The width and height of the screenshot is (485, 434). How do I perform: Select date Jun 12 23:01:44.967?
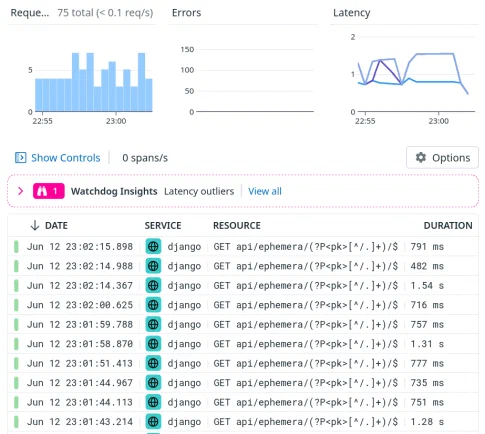[x=80, y=383]
